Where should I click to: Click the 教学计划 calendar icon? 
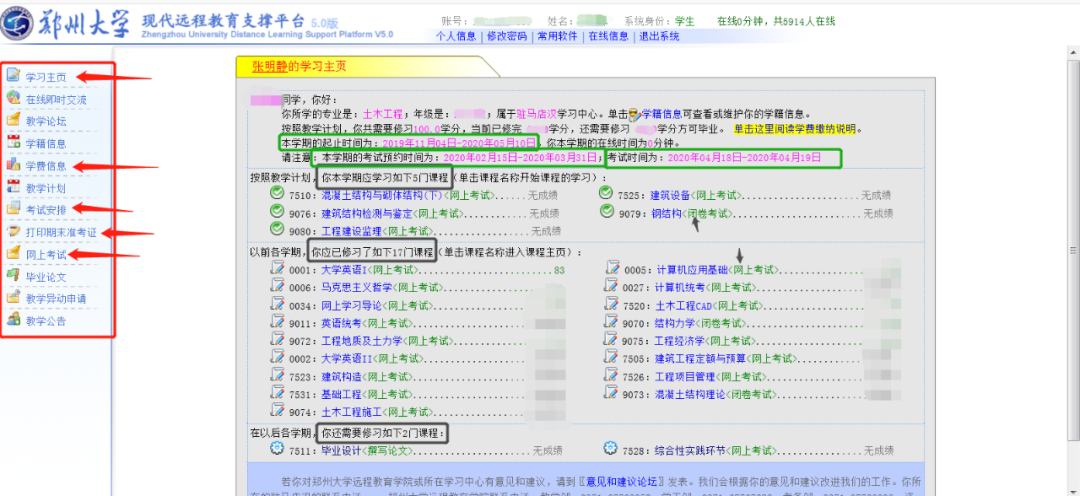pyautogui.click(x=13, y=187)
